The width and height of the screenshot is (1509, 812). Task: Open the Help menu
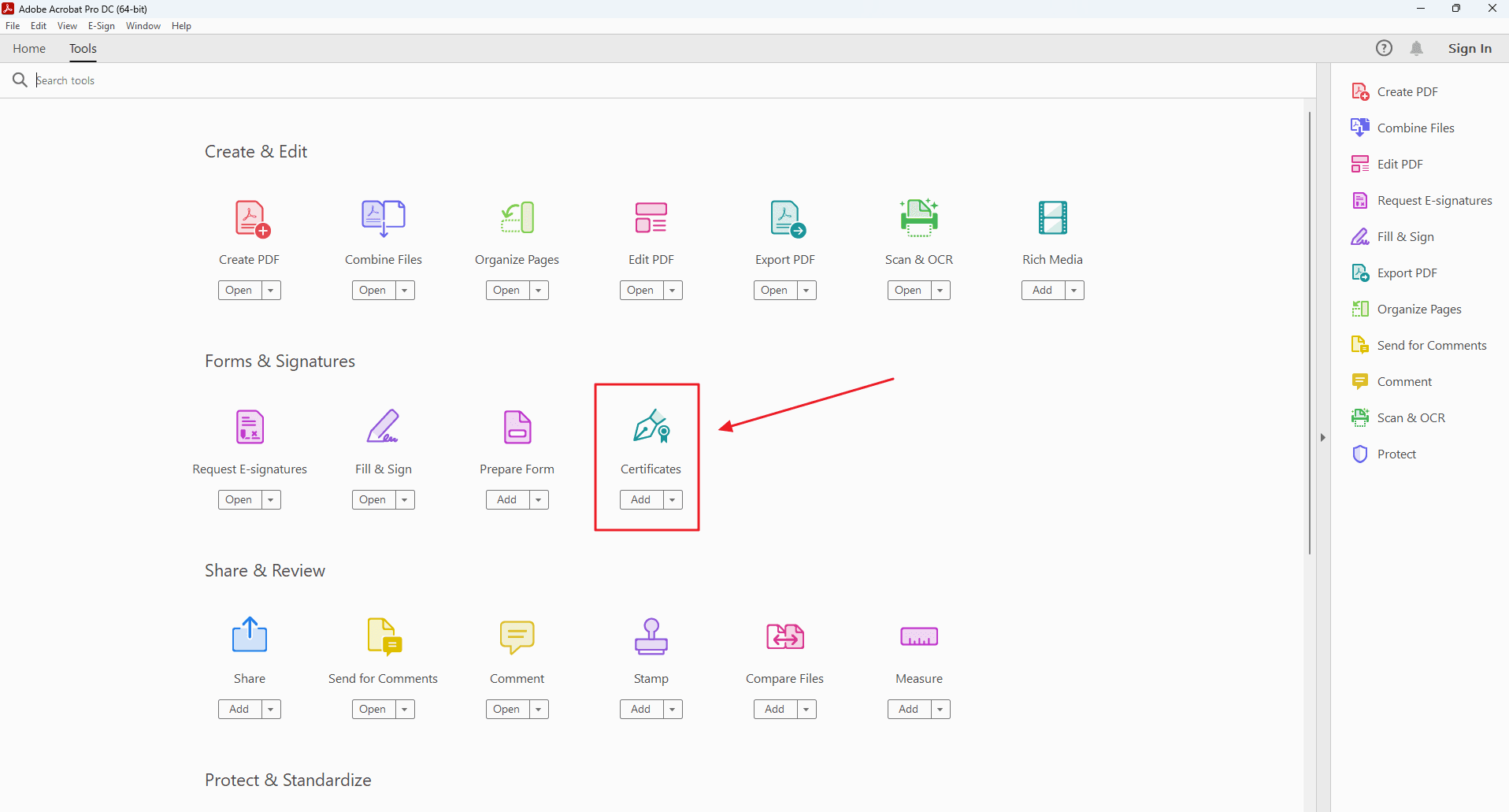tap(181, 26)
